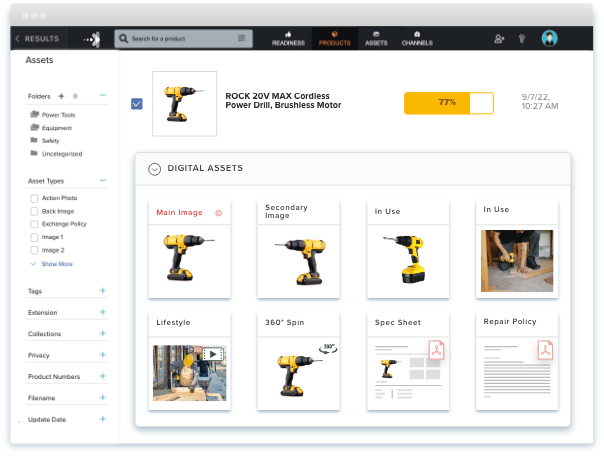Expand the Product Numbers filter

(x=102, y=376)
